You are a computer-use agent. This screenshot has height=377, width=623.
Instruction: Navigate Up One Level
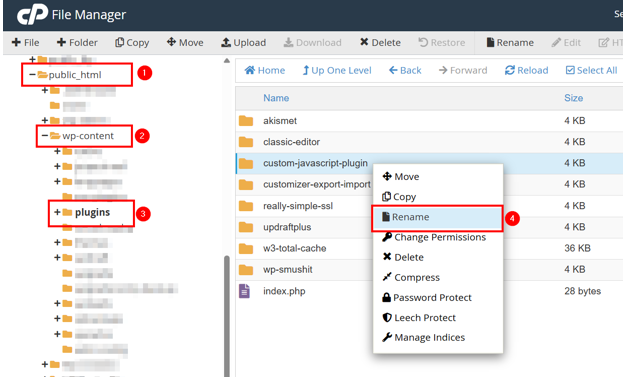337,70
